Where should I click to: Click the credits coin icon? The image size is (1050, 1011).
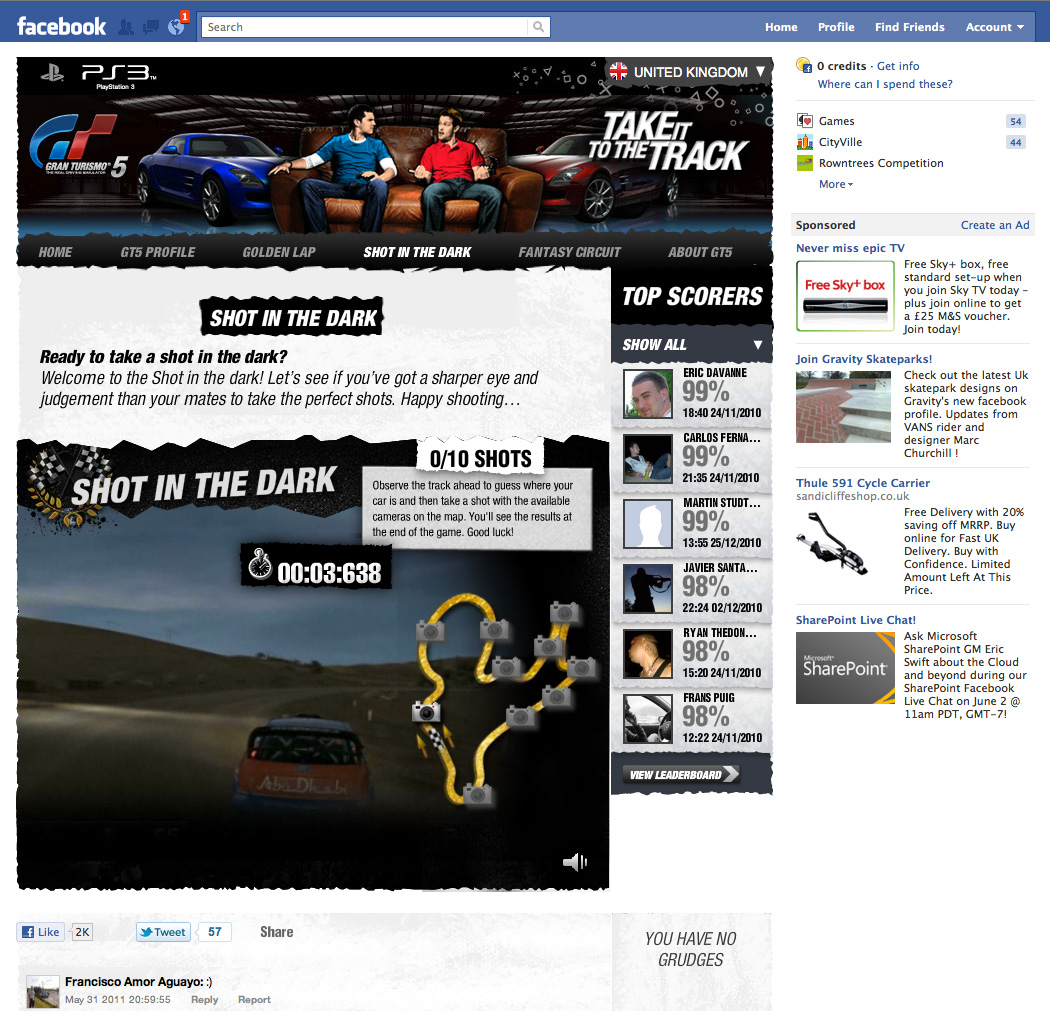804,66
